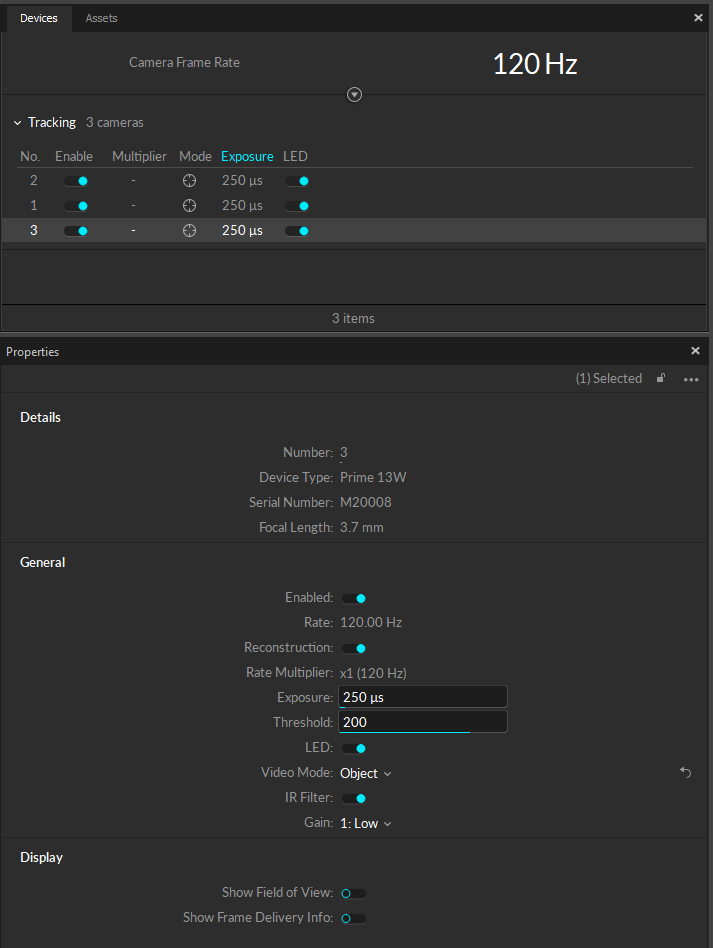Open the Video Mode dropdown
Viewport: 713px width, 948px height.
tap(365, 772)
